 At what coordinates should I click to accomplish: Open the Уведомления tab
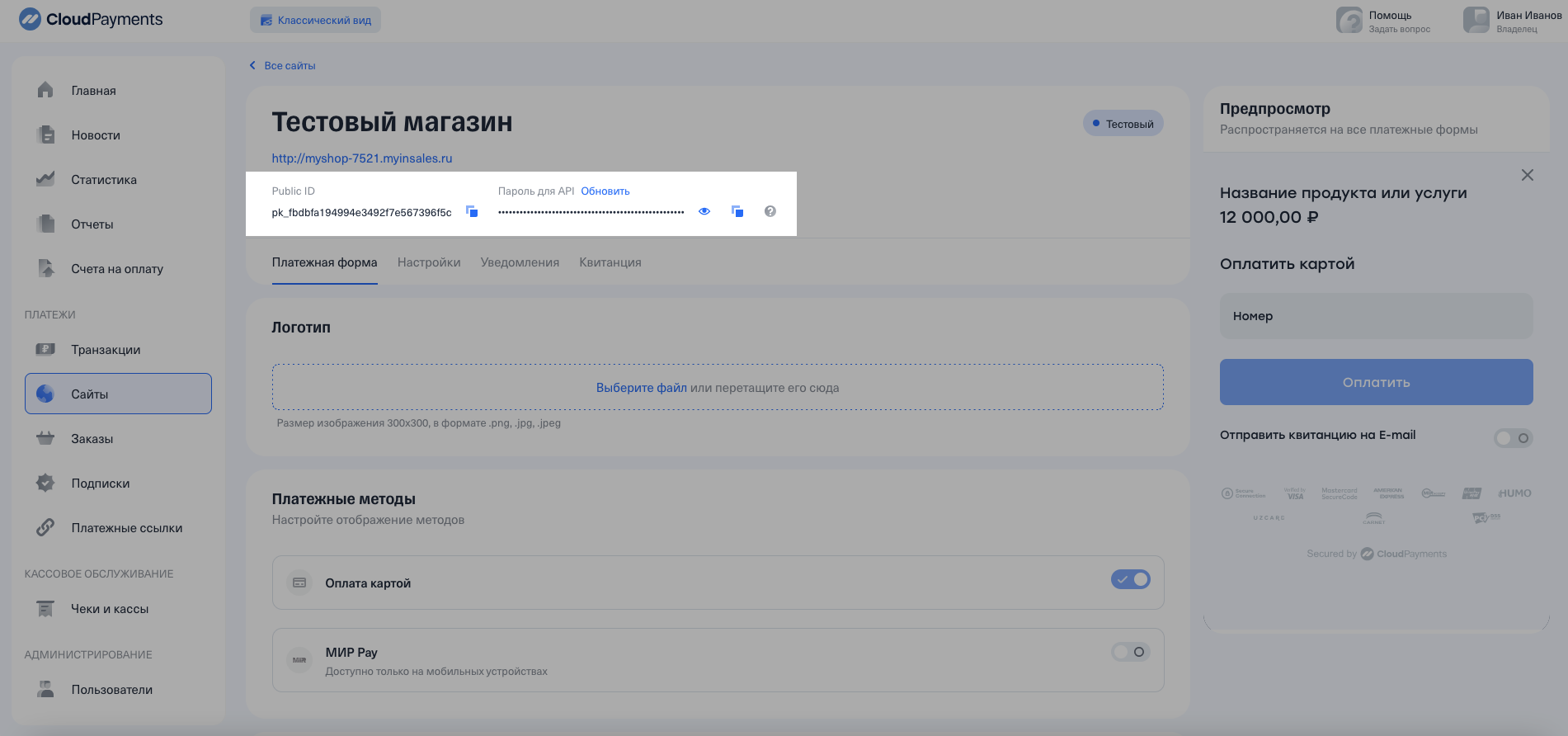[x=520, y=262]
